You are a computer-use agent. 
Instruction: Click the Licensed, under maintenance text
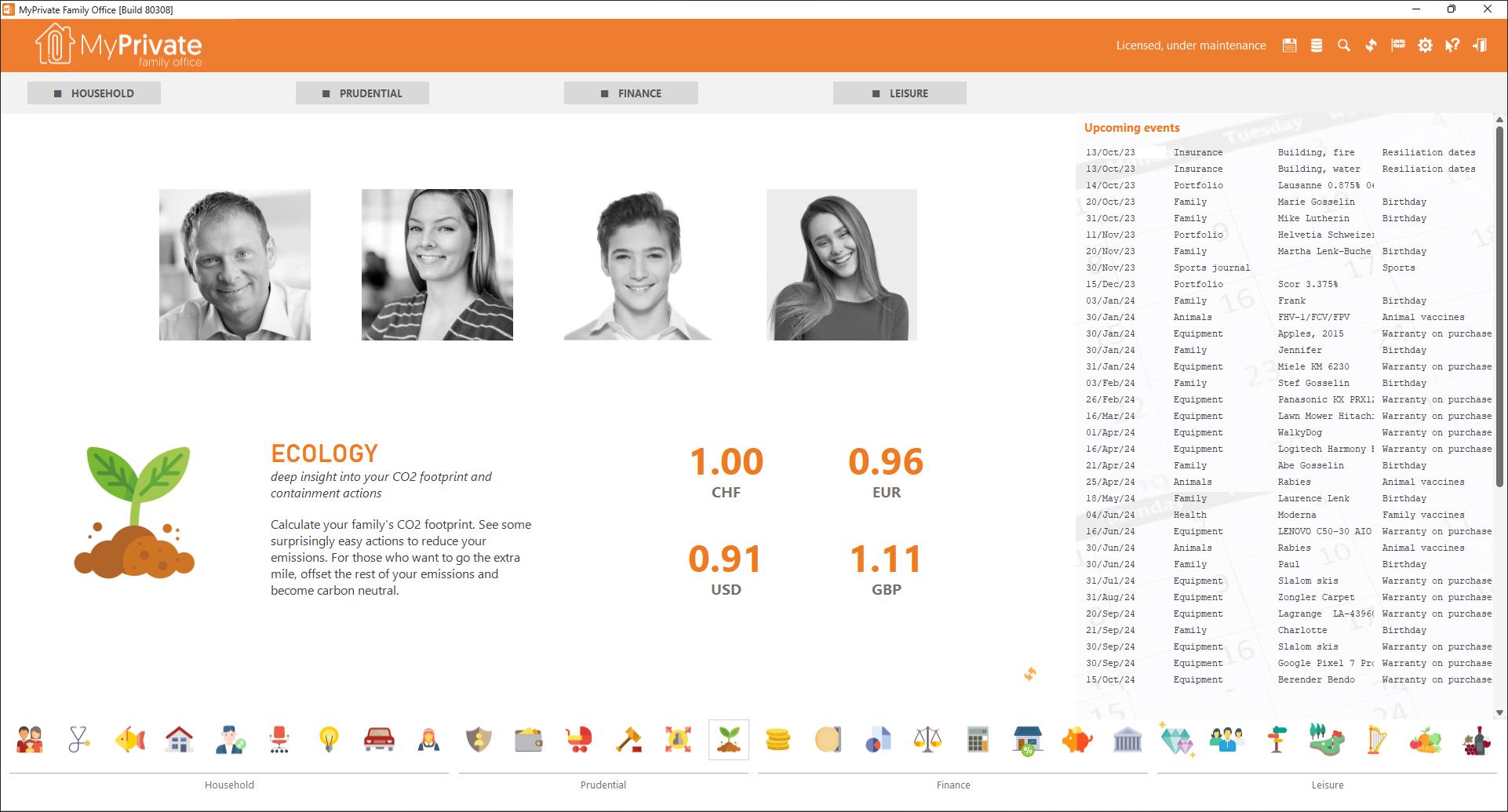click(1191, 46)
